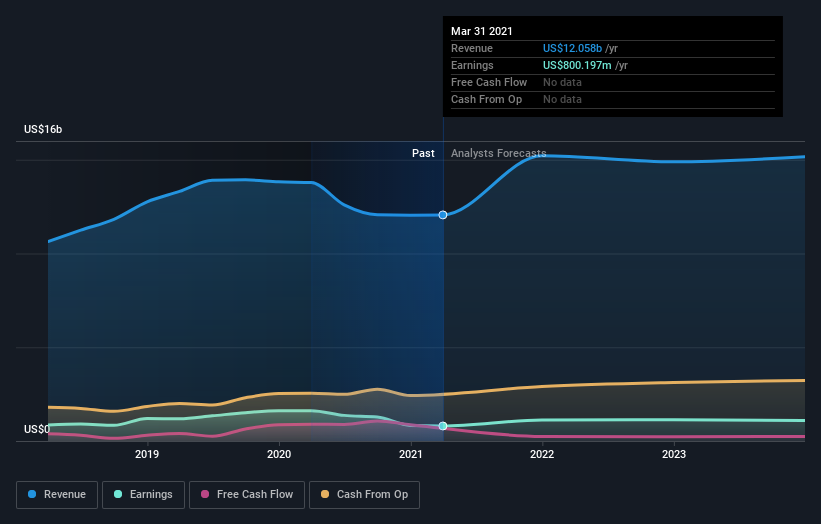Image resolution: width=821 pixels, height=524 pixels.
Task: Click the US$0 y-axis label
Action: 37,429
